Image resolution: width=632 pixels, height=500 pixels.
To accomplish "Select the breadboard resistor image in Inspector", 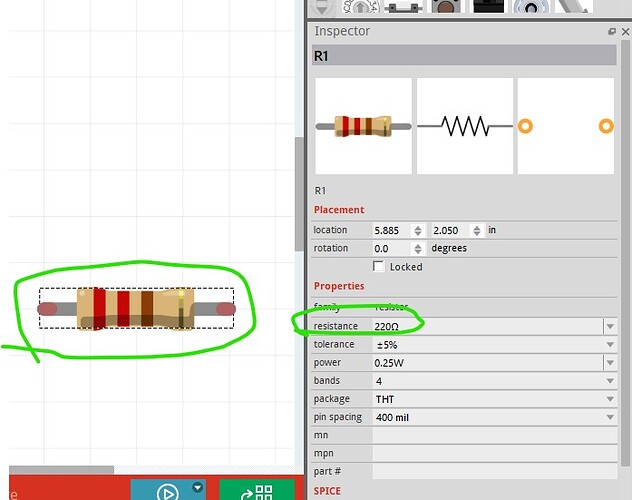I will 363,126.
